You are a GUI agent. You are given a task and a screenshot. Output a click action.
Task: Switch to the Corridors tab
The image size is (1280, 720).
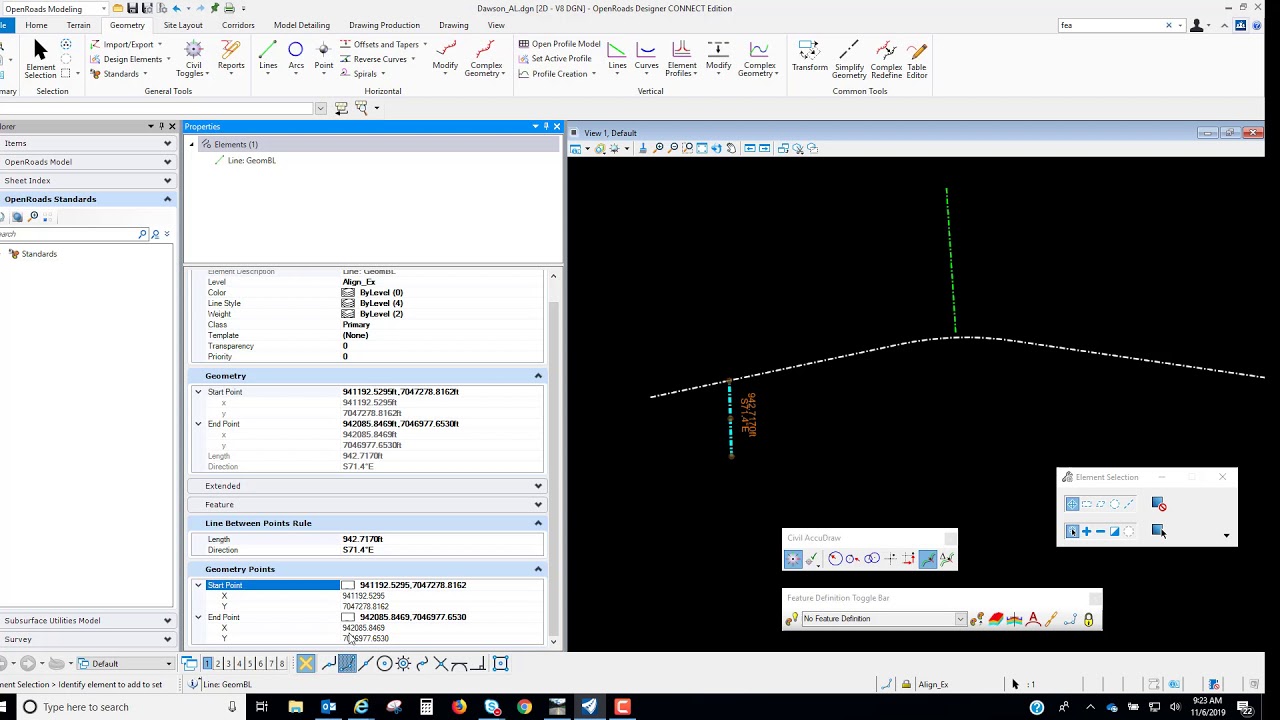[238, 25]
